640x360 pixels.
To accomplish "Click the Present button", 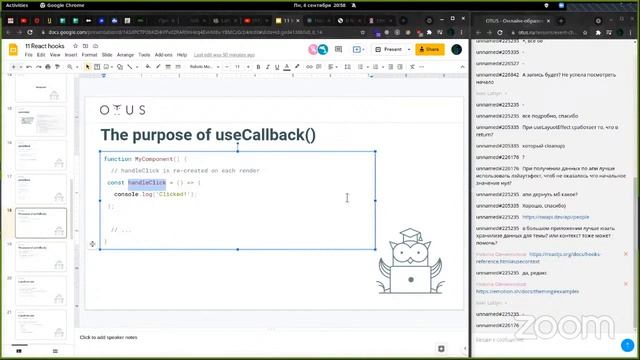I will [389, 49].
